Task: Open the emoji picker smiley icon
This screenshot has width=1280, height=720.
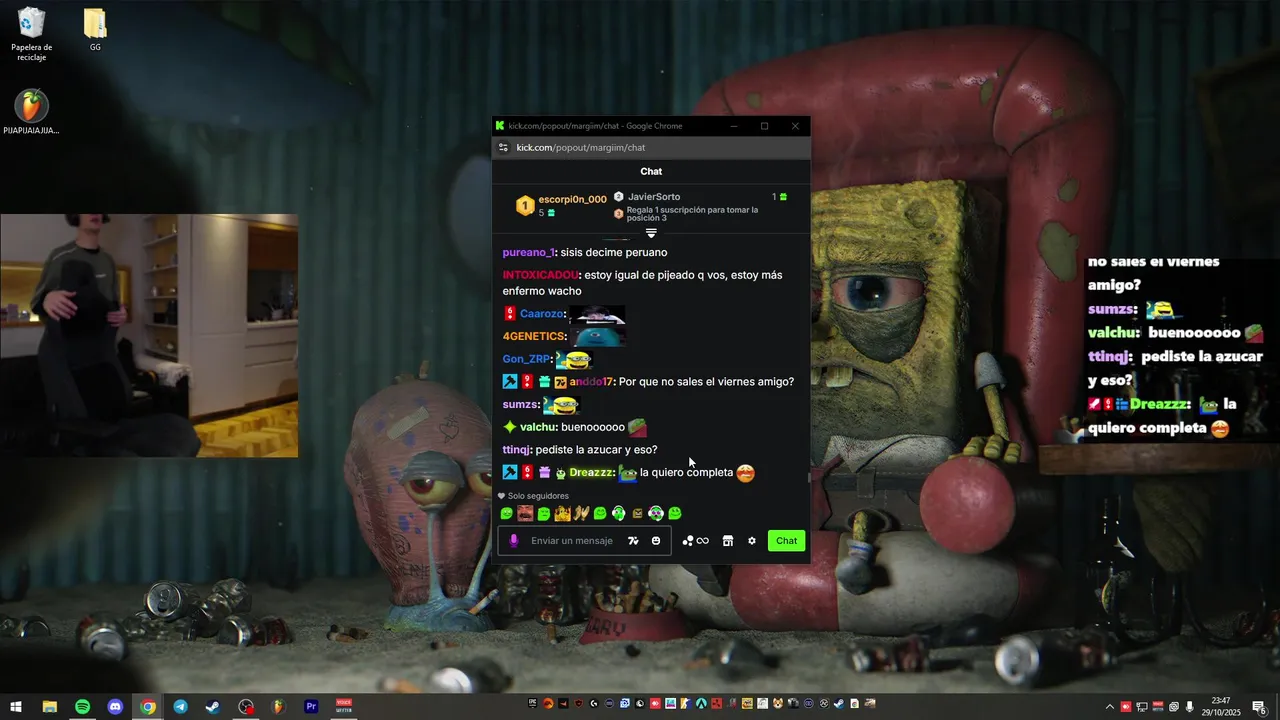Action: pyautogui.click(x=656, y=541)
